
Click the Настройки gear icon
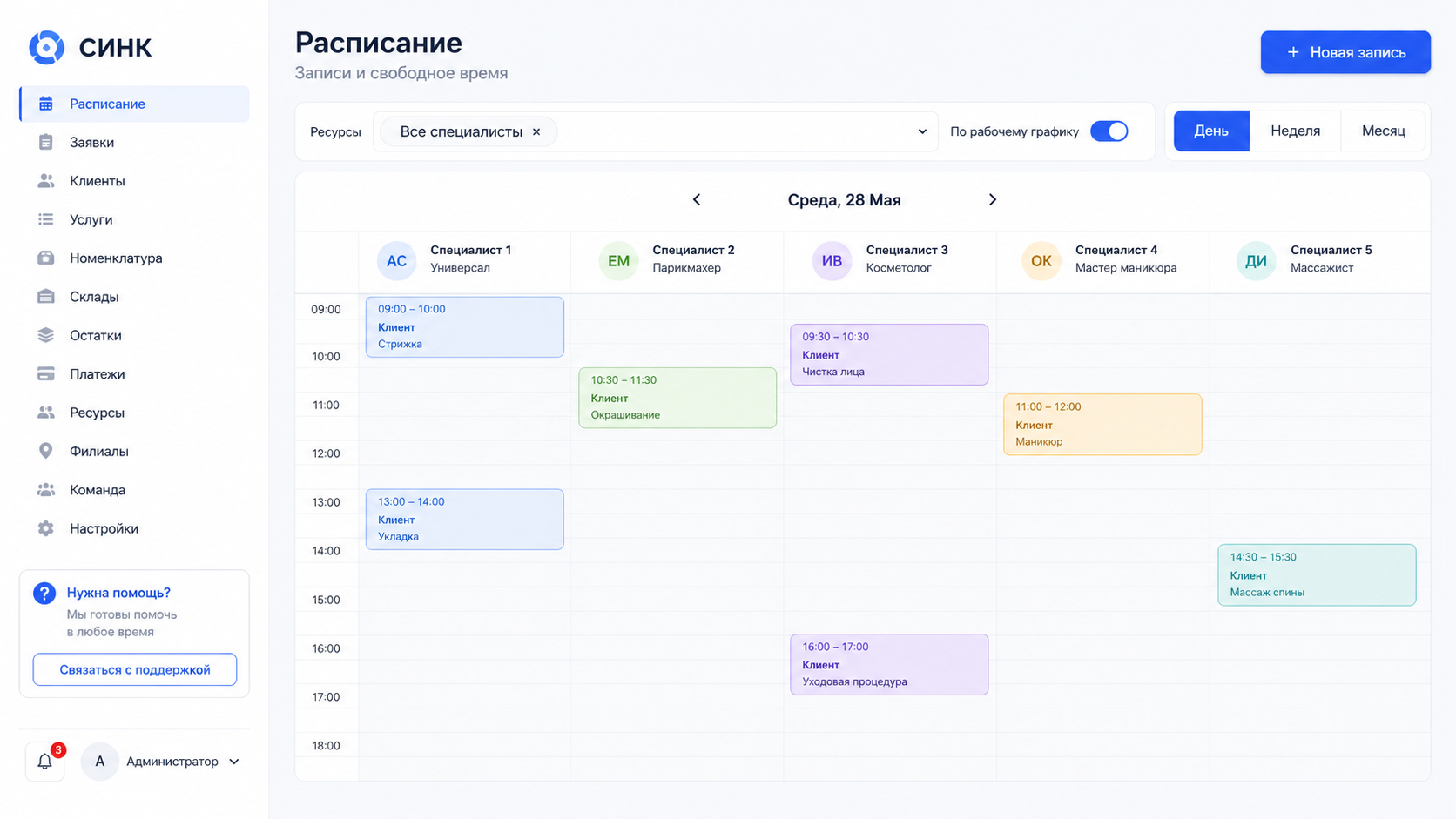point(46,528)
